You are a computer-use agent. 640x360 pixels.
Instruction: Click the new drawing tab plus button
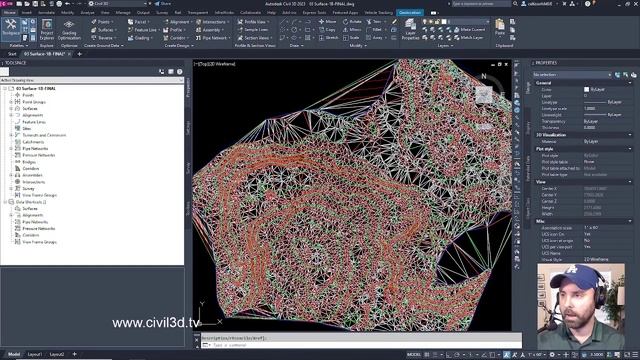[80, 54]
